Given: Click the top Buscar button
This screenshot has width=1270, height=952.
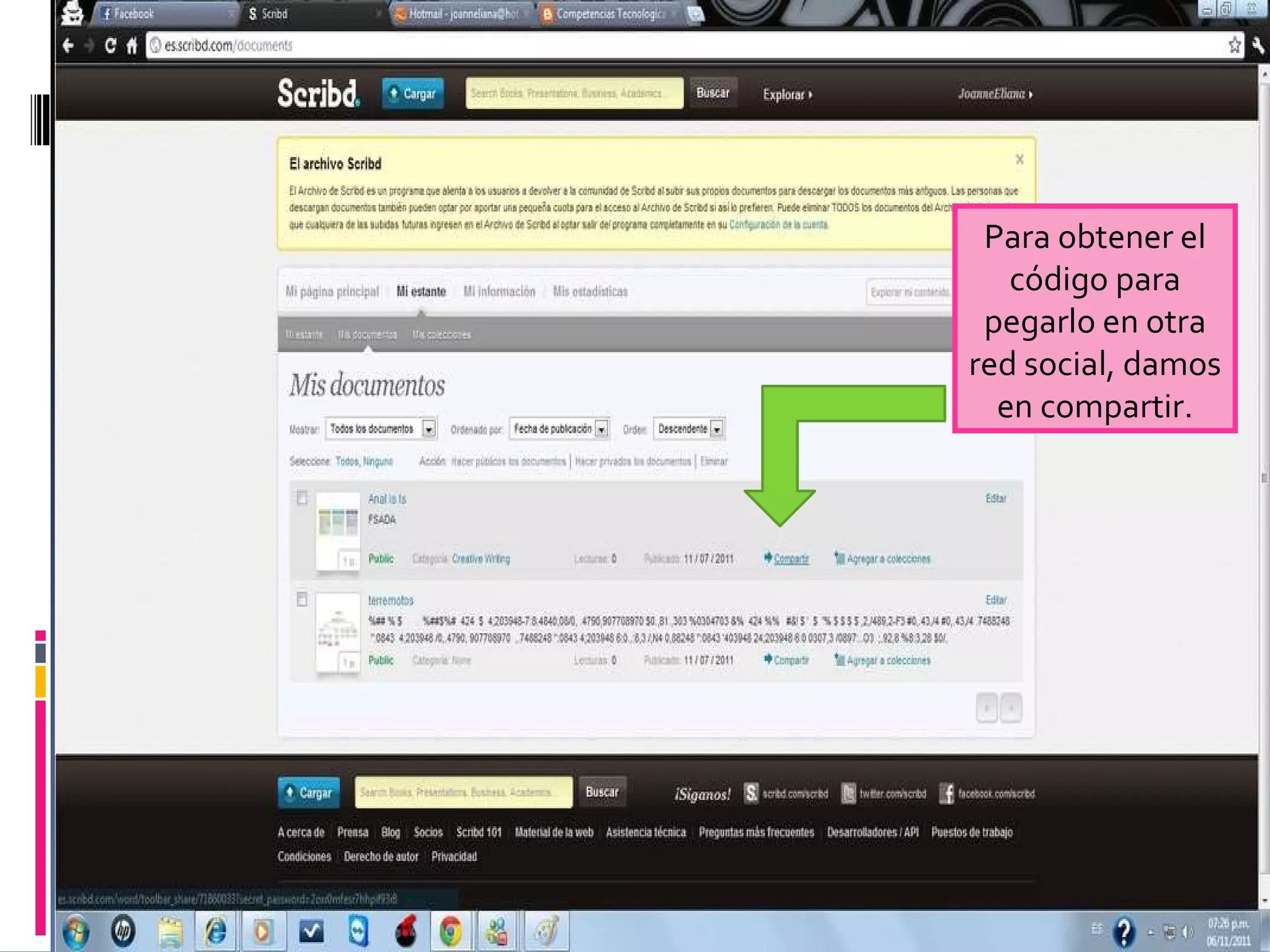Looking at the screenshot, I should [x=713, y=93].
